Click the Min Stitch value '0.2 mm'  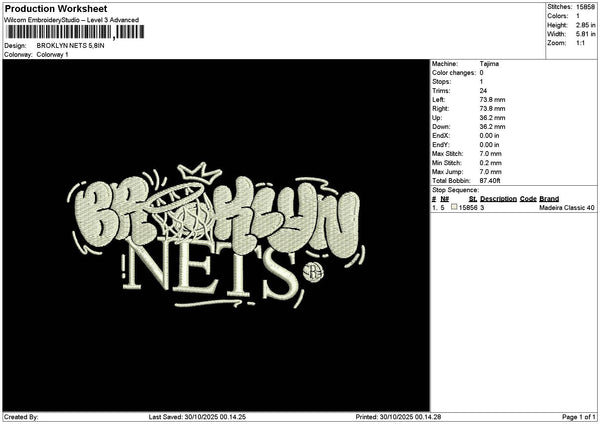pyautogui.click(x=491, y=163)
